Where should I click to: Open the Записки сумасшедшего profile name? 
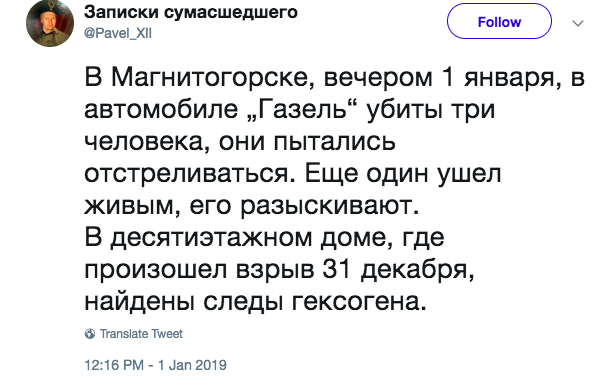[191, 12]
